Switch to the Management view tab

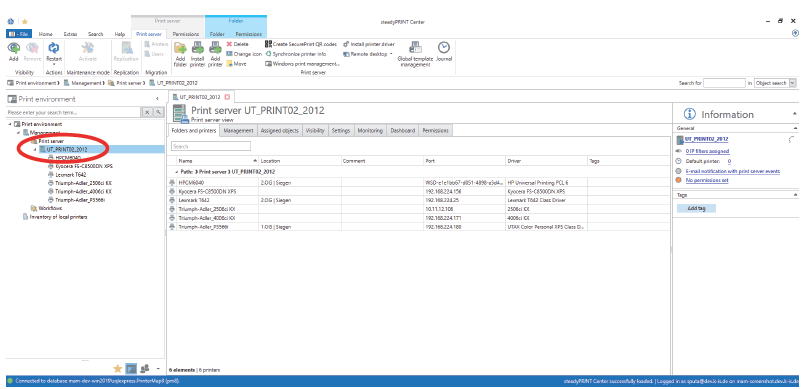(x=238, y=131)
